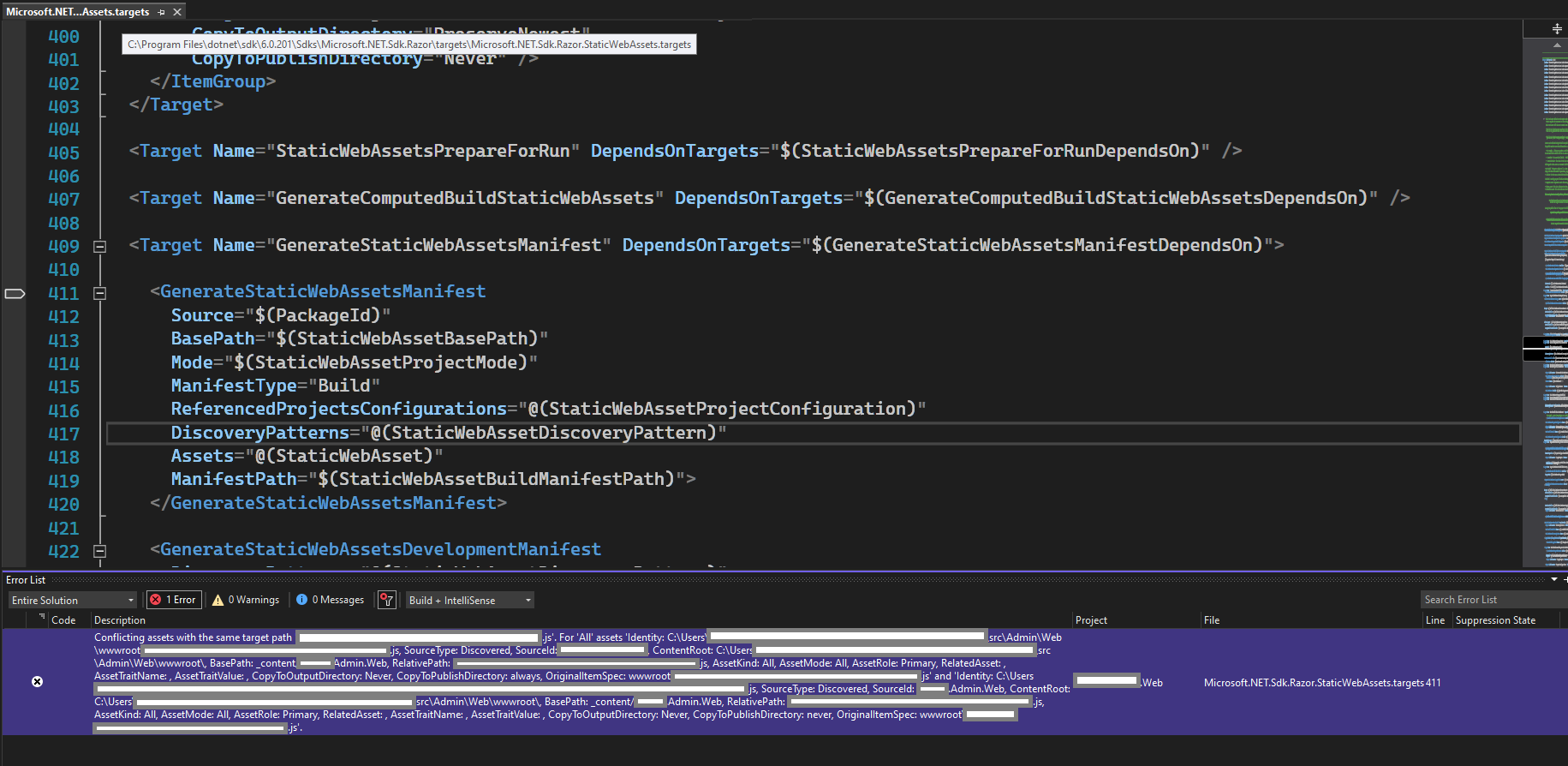
Task: Click the Project cell ending in .Web
Action: (x=1119, y=682)
